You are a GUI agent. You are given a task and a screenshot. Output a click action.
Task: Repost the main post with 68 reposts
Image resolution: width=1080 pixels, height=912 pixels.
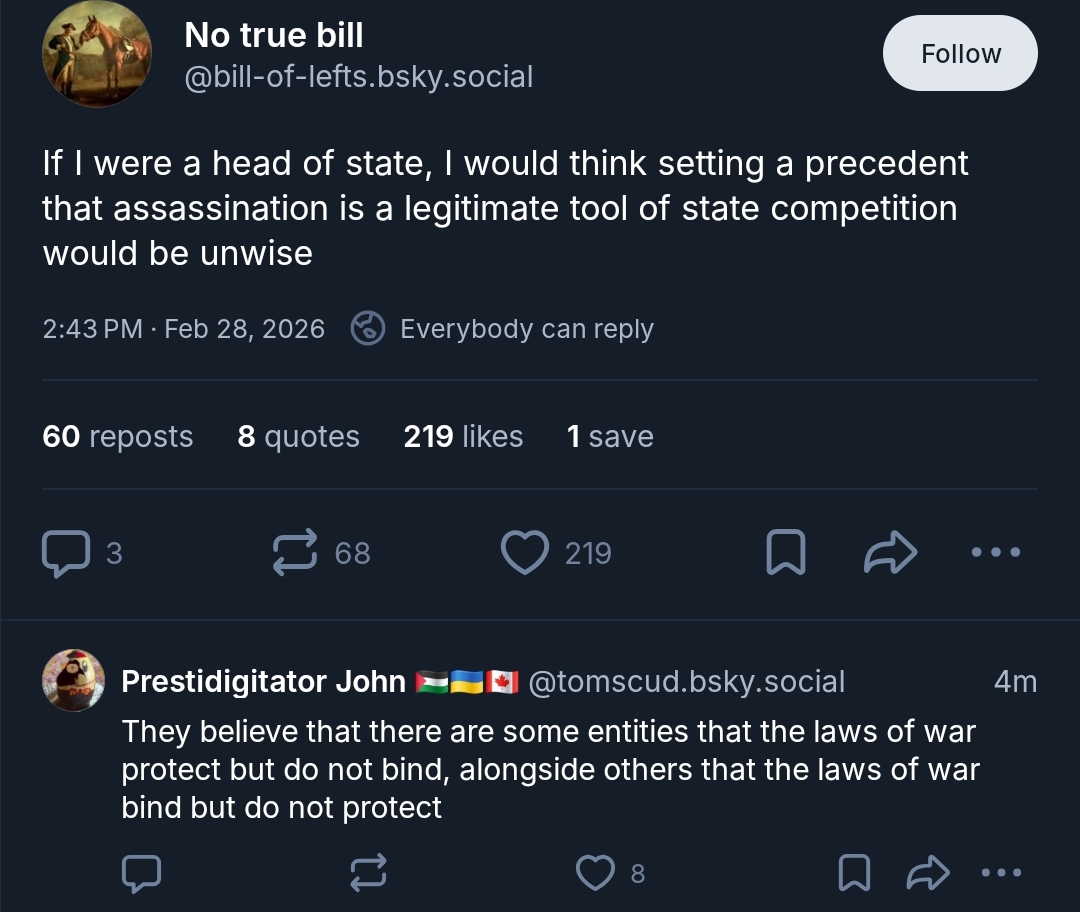tap(296, 553)
